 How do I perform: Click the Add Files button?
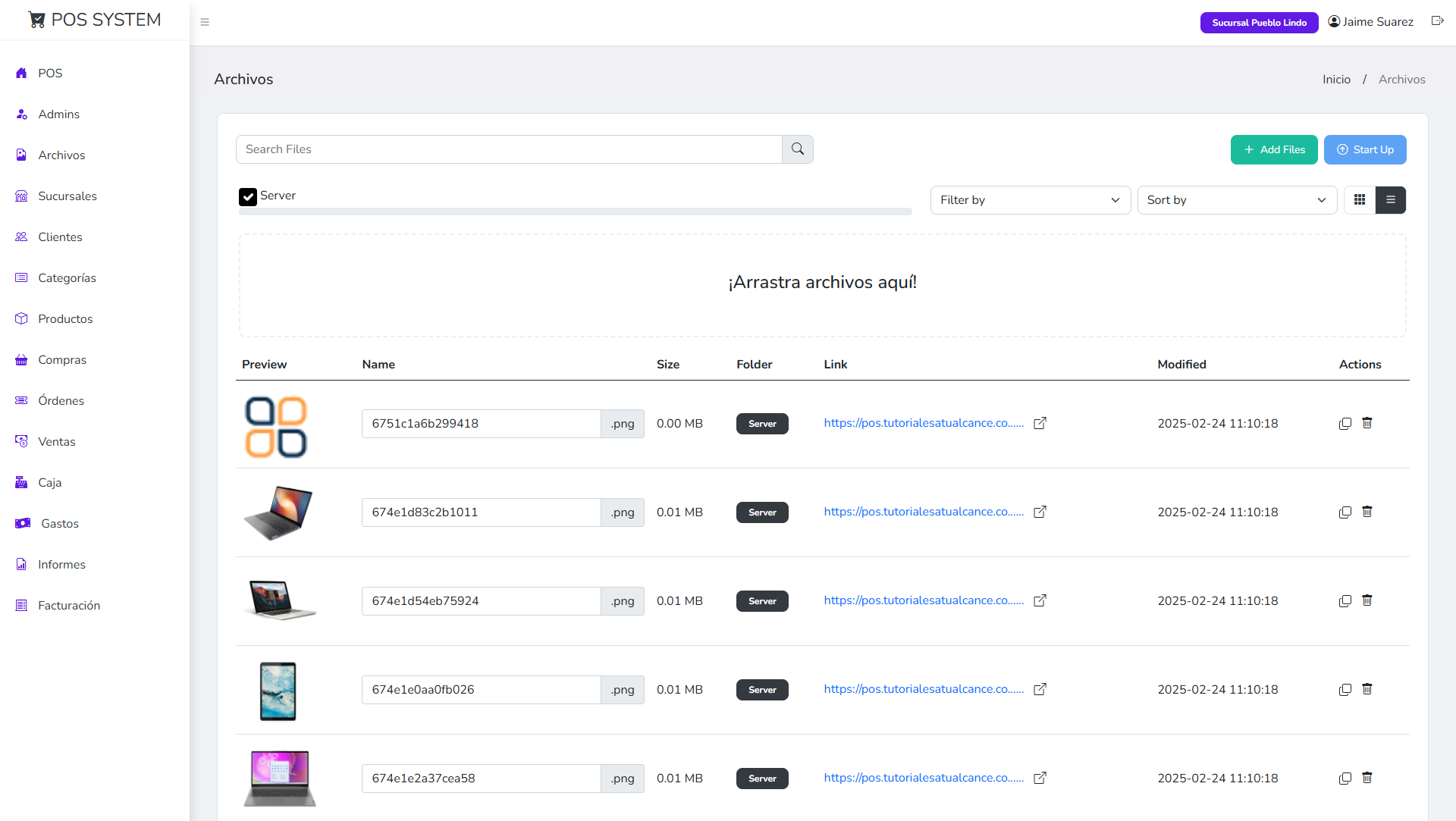click(1273, 149)
